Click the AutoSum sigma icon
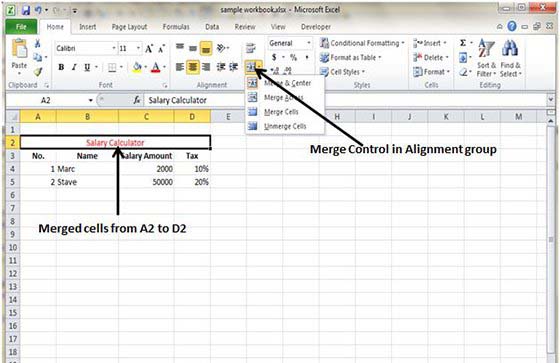Viewport: 560px width, 363px height. point(463,43)
